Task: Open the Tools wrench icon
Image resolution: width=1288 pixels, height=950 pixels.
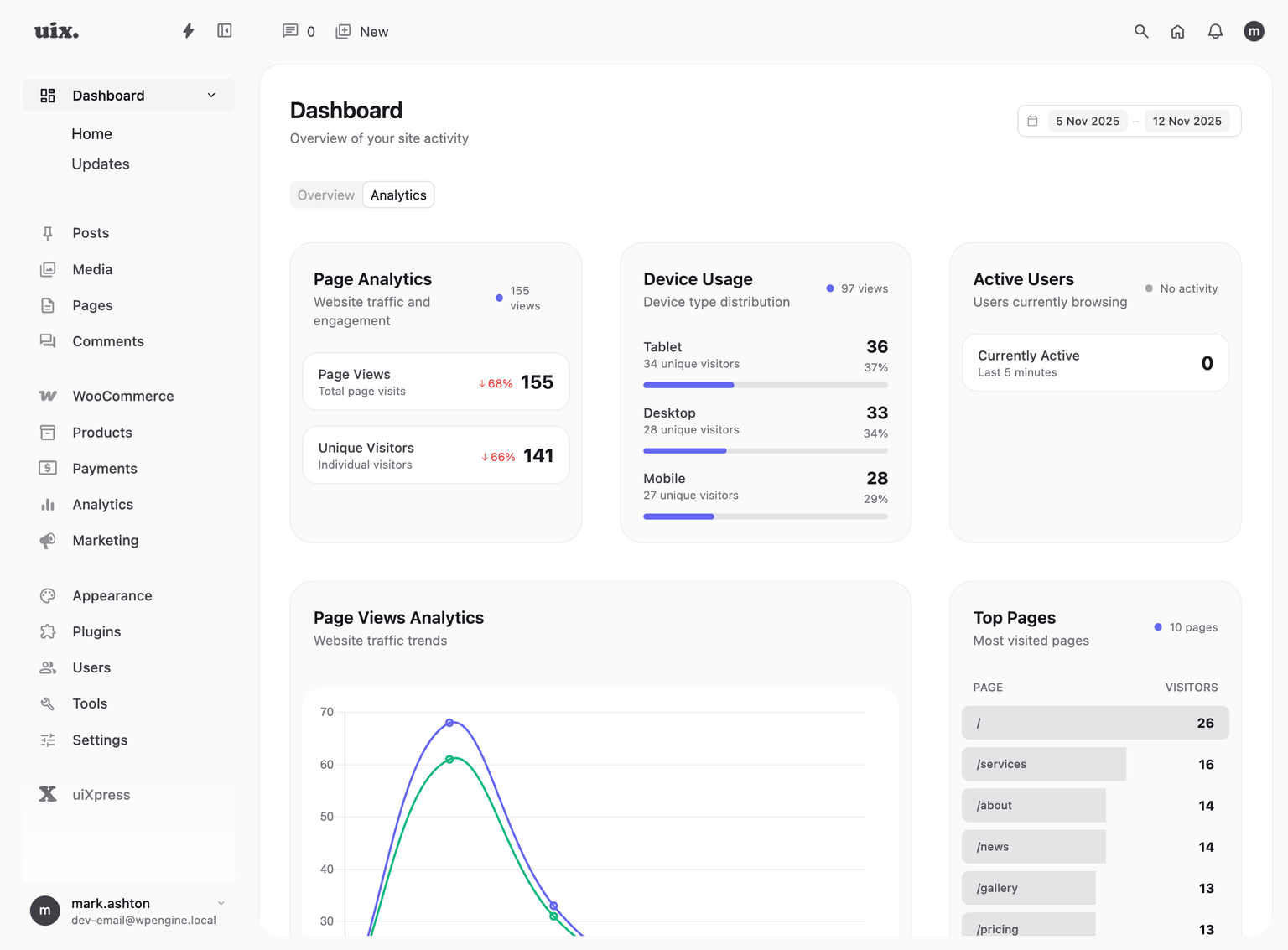Action: pyautogui.click(x=48, y=703)
